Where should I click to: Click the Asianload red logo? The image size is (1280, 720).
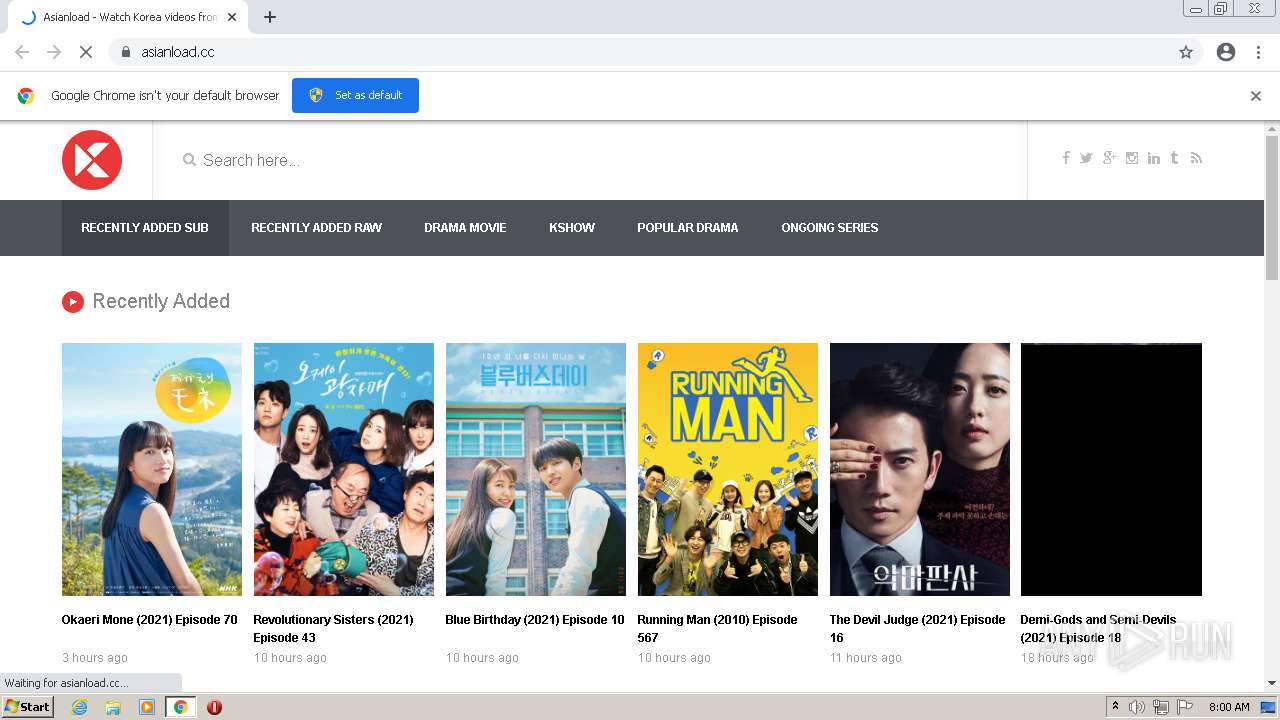tap(92, 160)
